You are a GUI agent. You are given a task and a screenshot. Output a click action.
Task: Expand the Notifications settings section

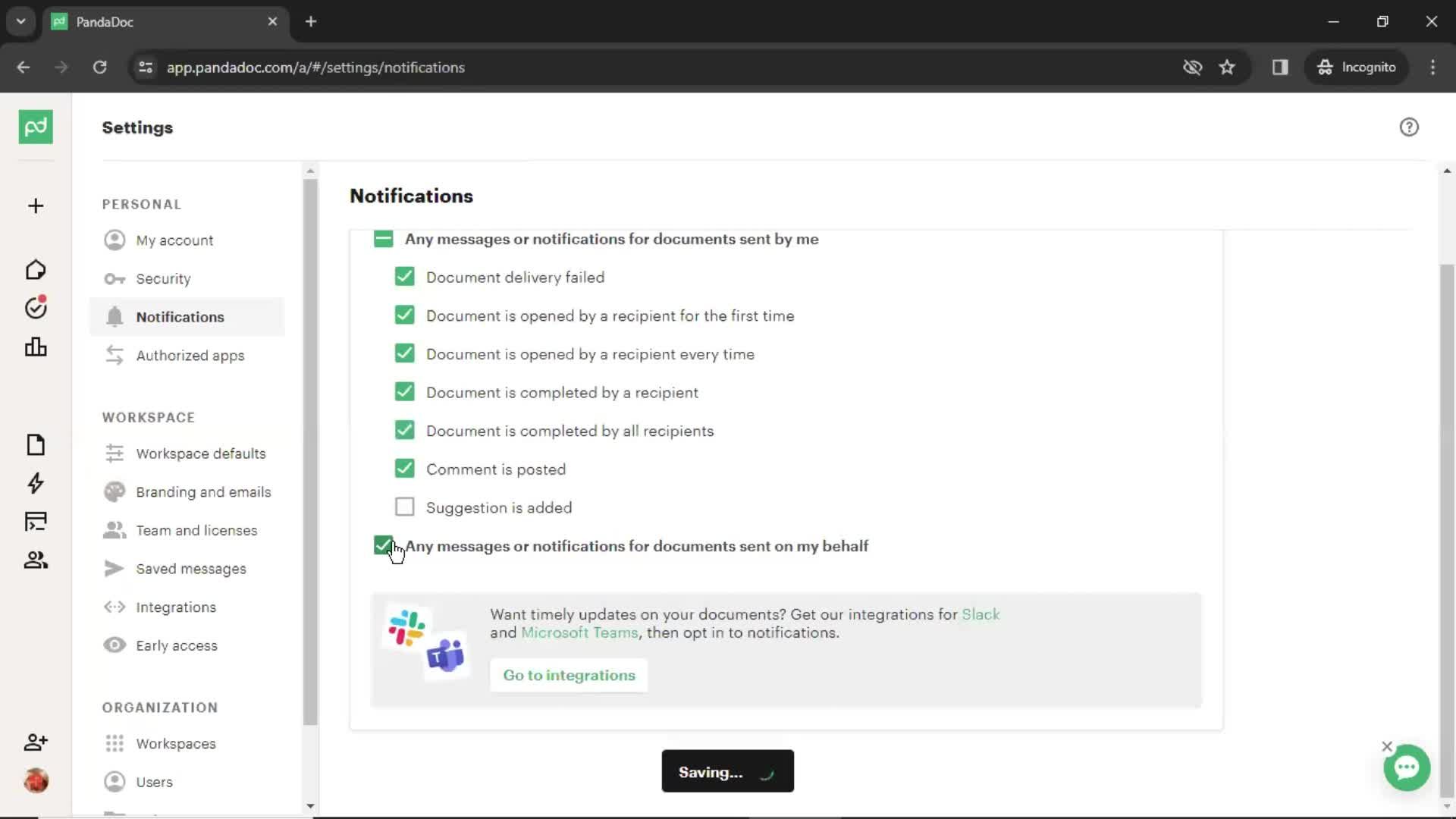click(x=384, y=545)
